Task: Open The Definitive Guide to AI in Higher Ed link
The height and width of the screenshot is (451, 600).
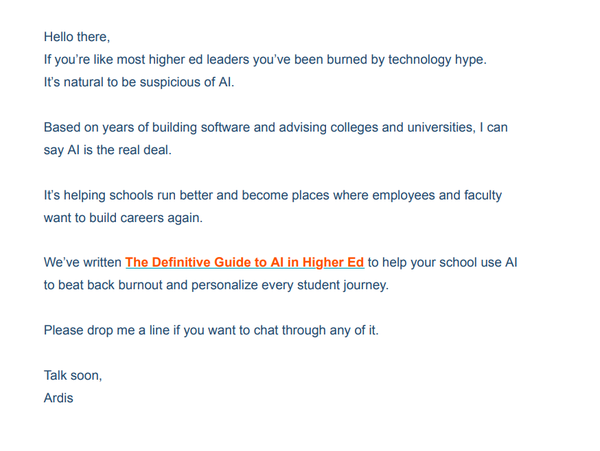Action: point(244,263)
